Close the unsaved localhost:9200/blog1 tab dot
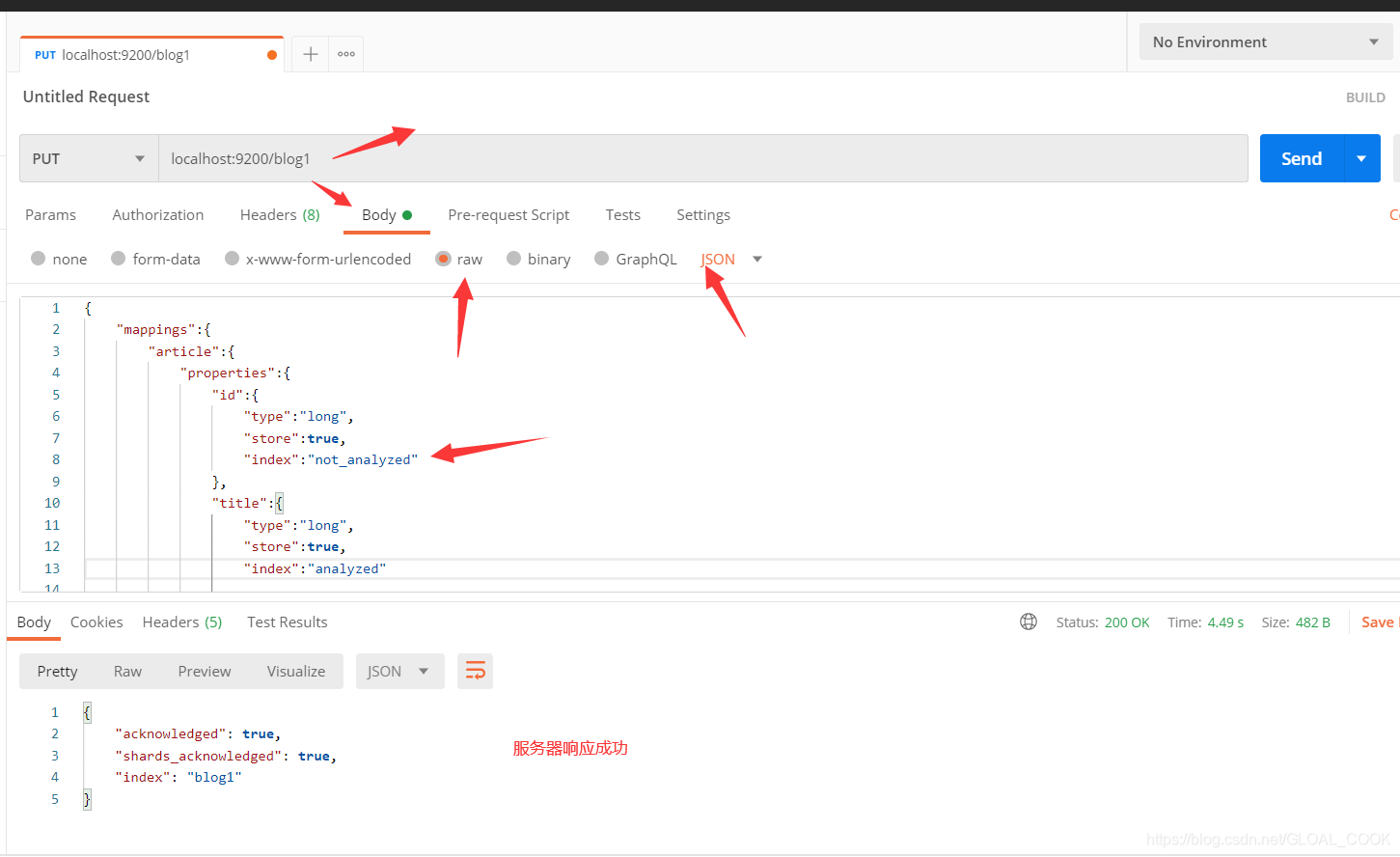 tap(272, 55)
